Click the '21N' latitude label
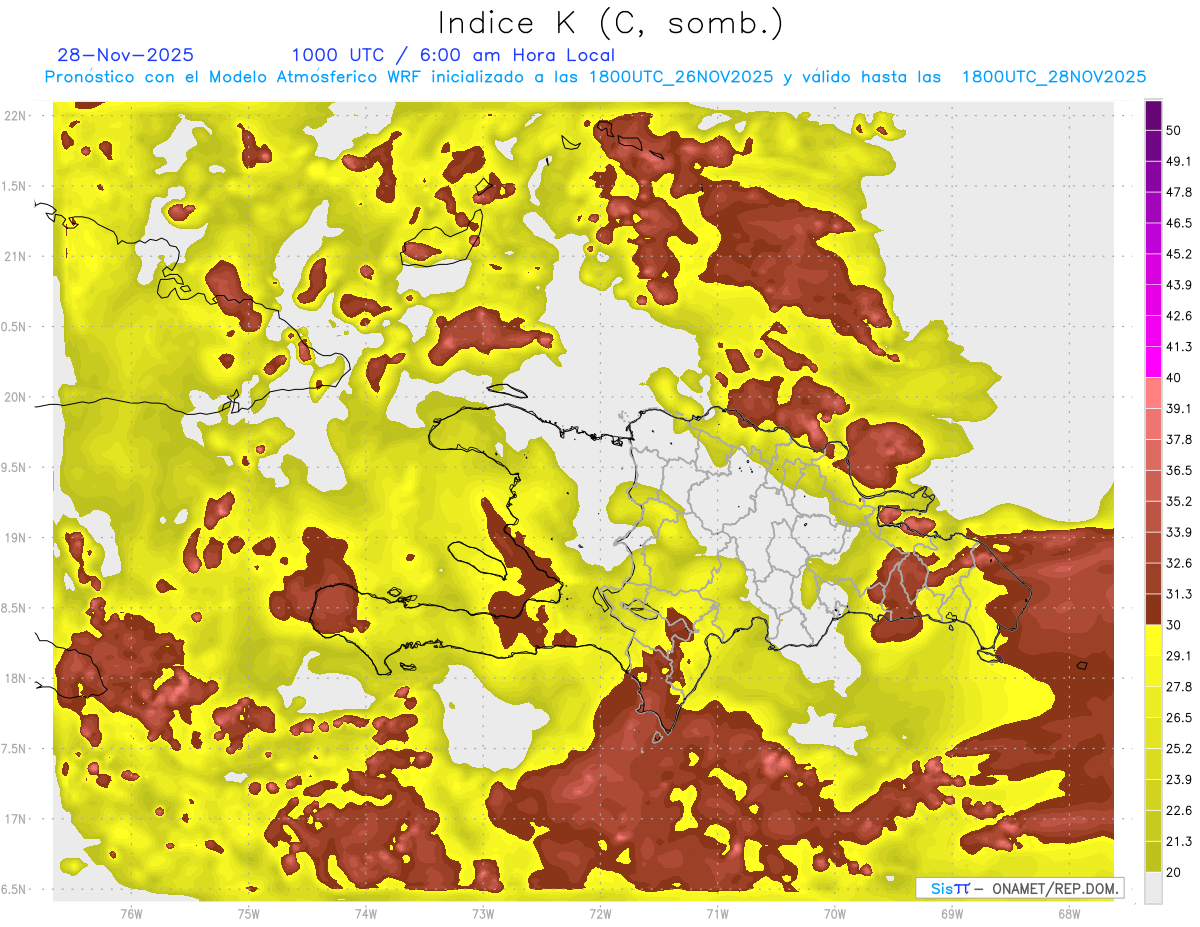1200x927 pixels. point(17,257)
